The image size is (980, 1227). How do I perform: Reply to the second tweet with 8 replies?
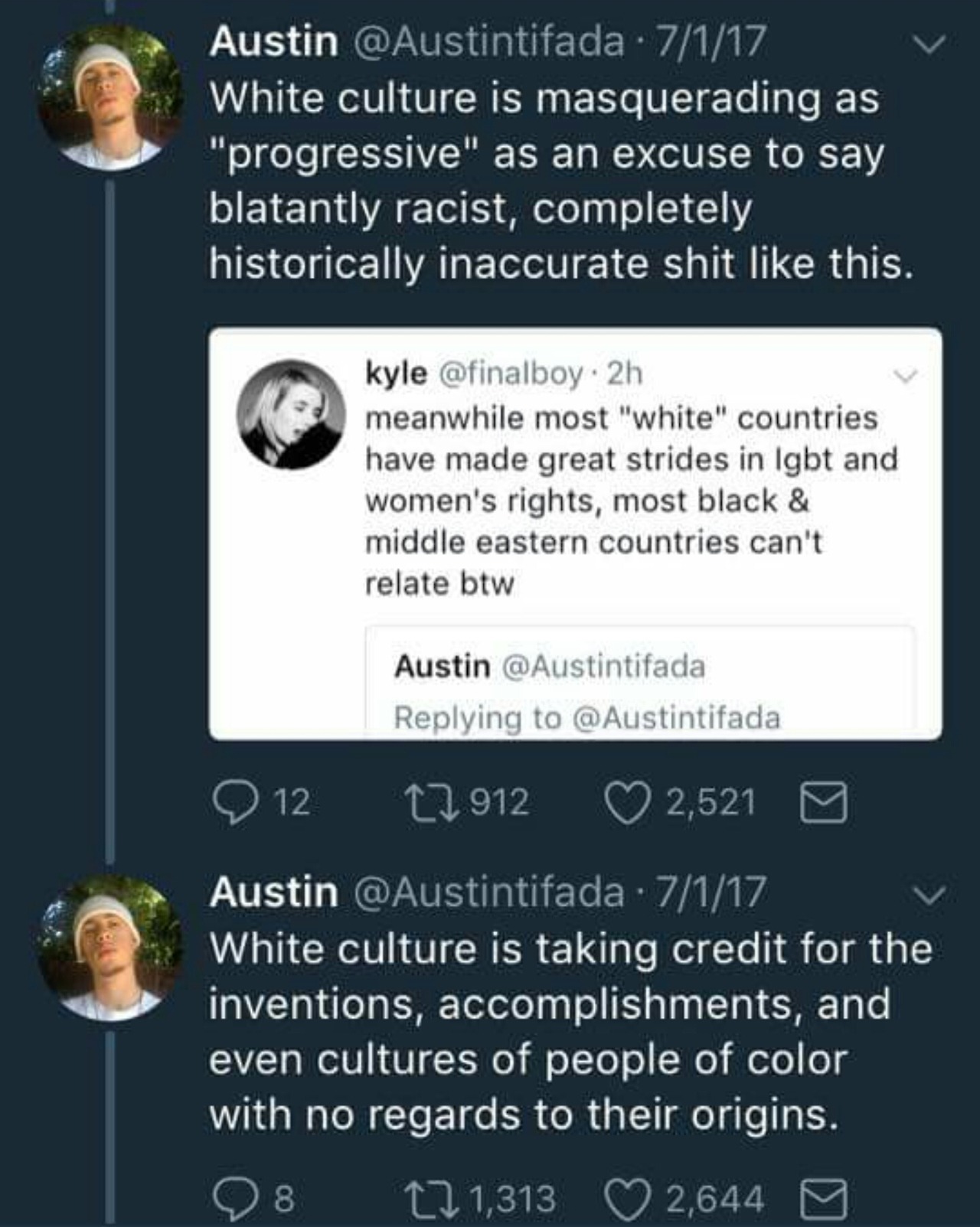pyautogui.click(x=234, y=1198)
